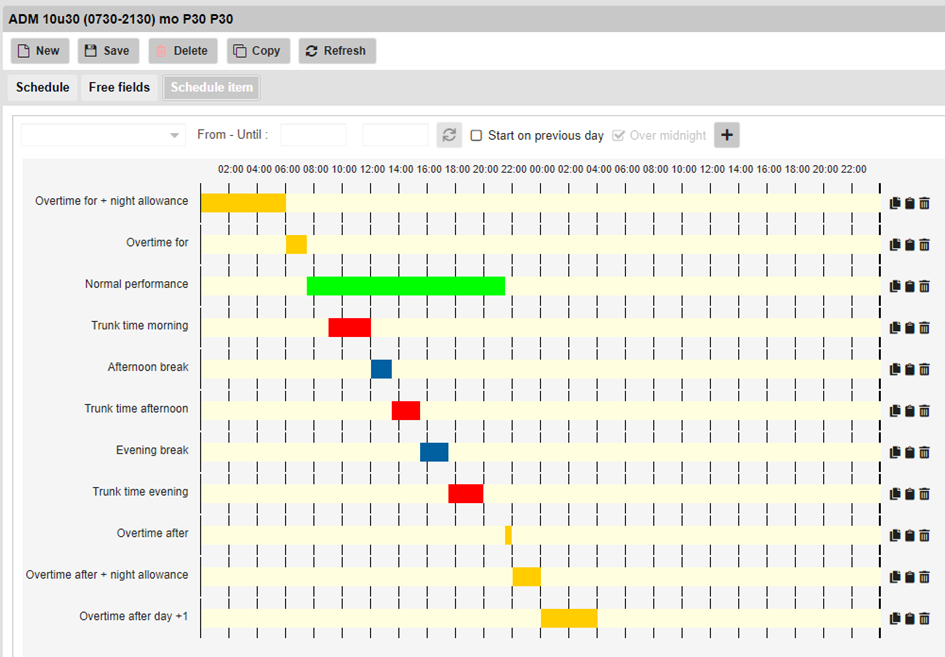
Task: Select the red Trunk time evening bar
Action: pyautogui.click(x=466, y=494)
